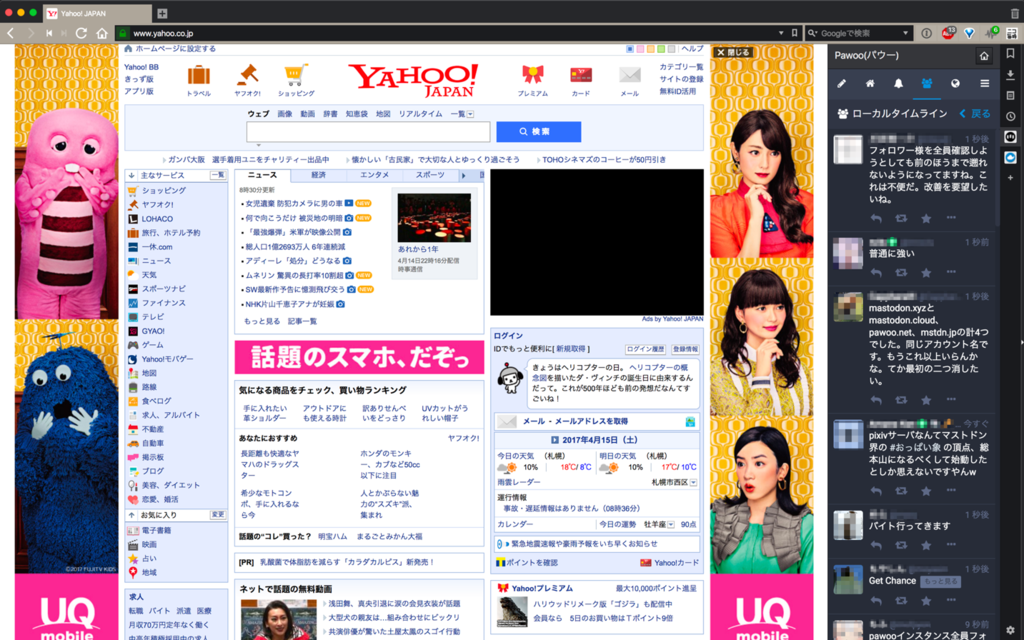Screen dimensions: 1024x640
Task: Open the Pawoo home timeline icon
Action: 870,84
